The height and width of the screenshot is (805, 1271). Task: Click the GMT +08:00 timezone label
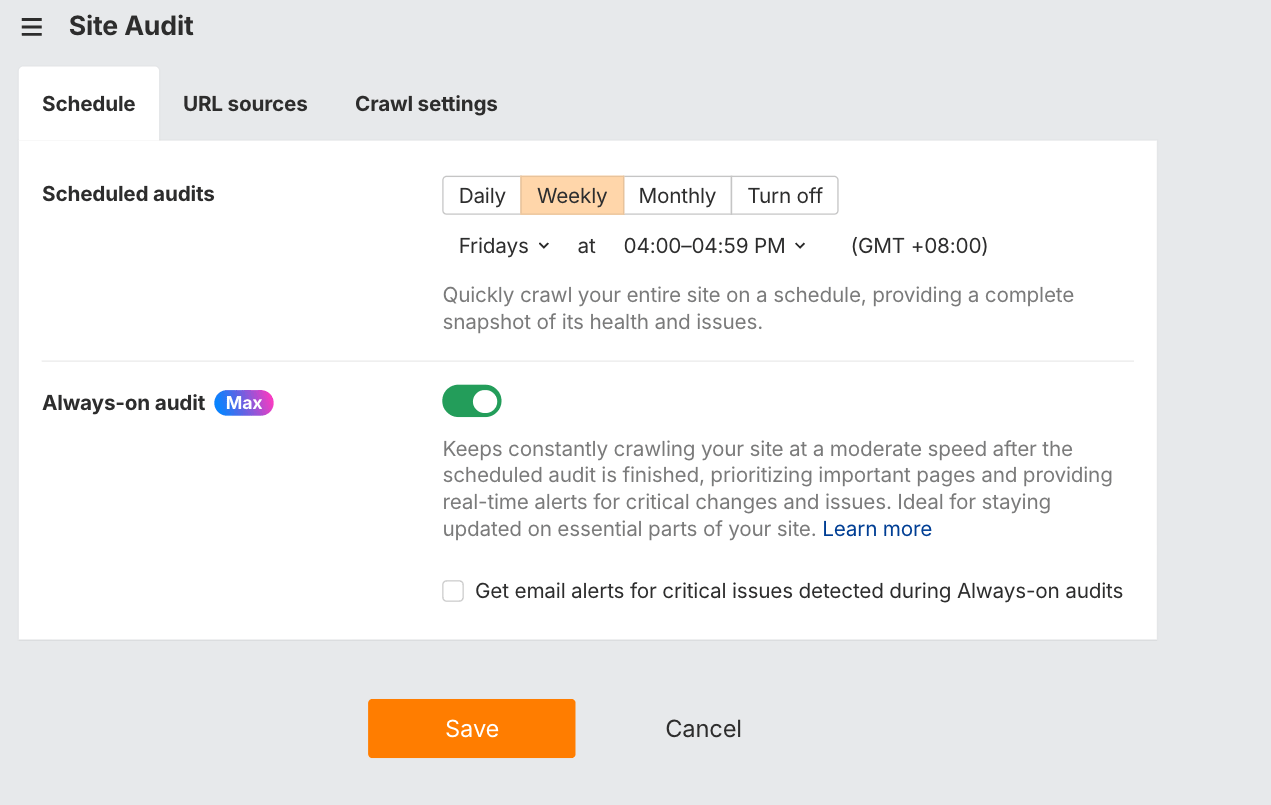tap(919, 246)
